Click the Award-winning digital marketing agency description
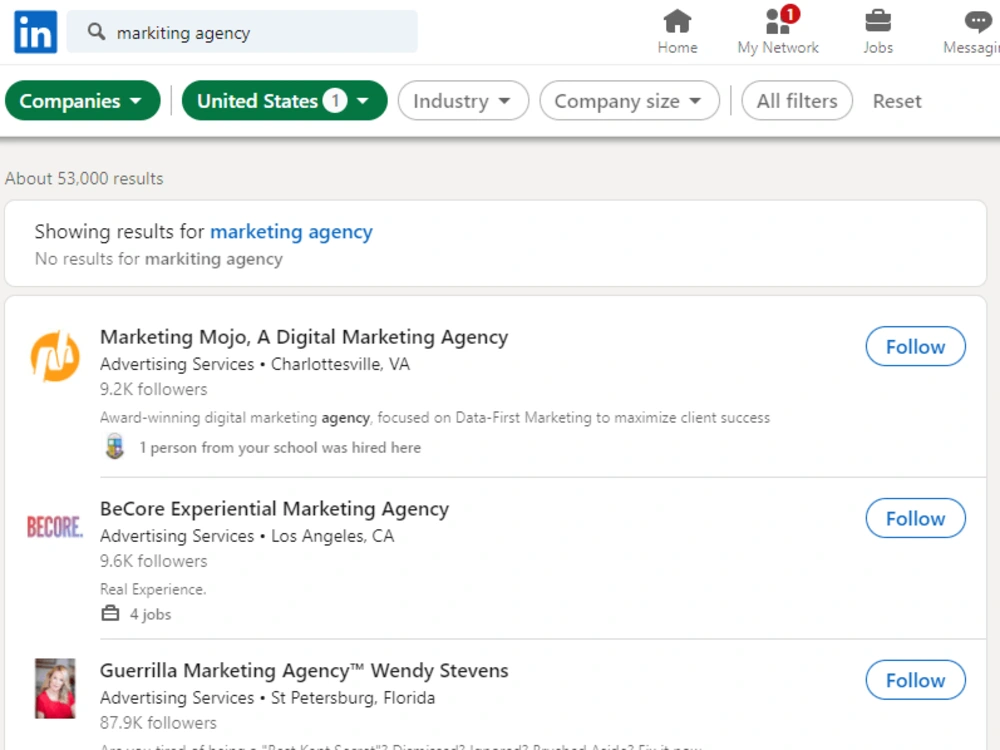 point(435,418)
